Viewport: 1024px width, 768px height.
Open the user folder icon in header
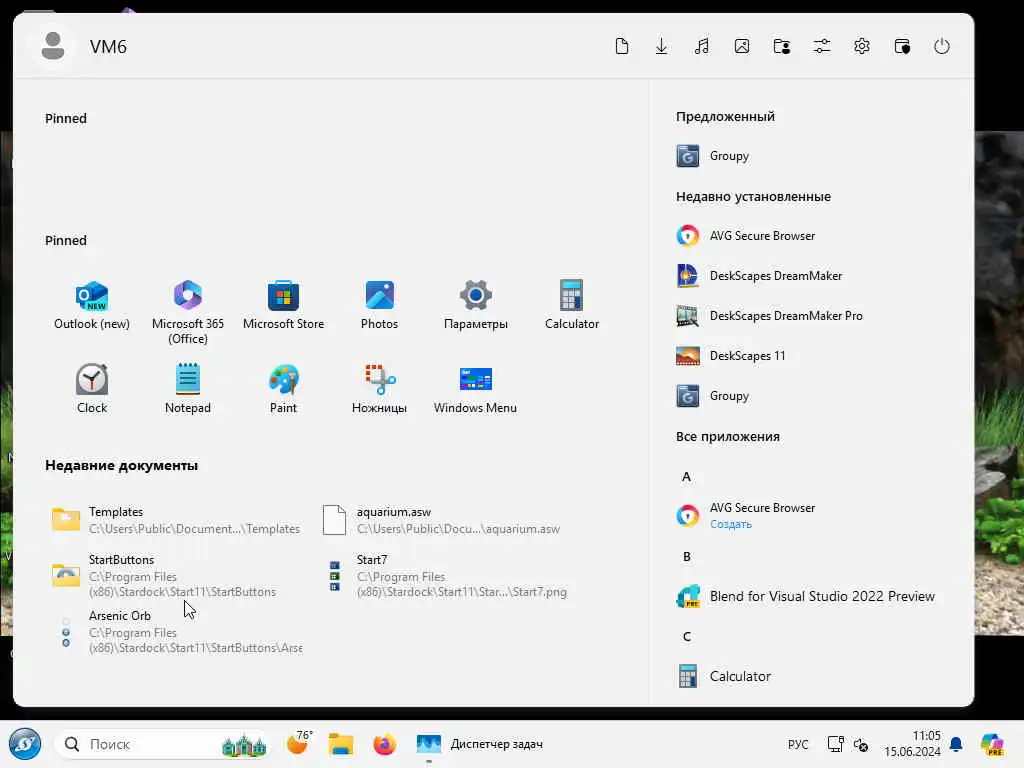pos(782,46)
